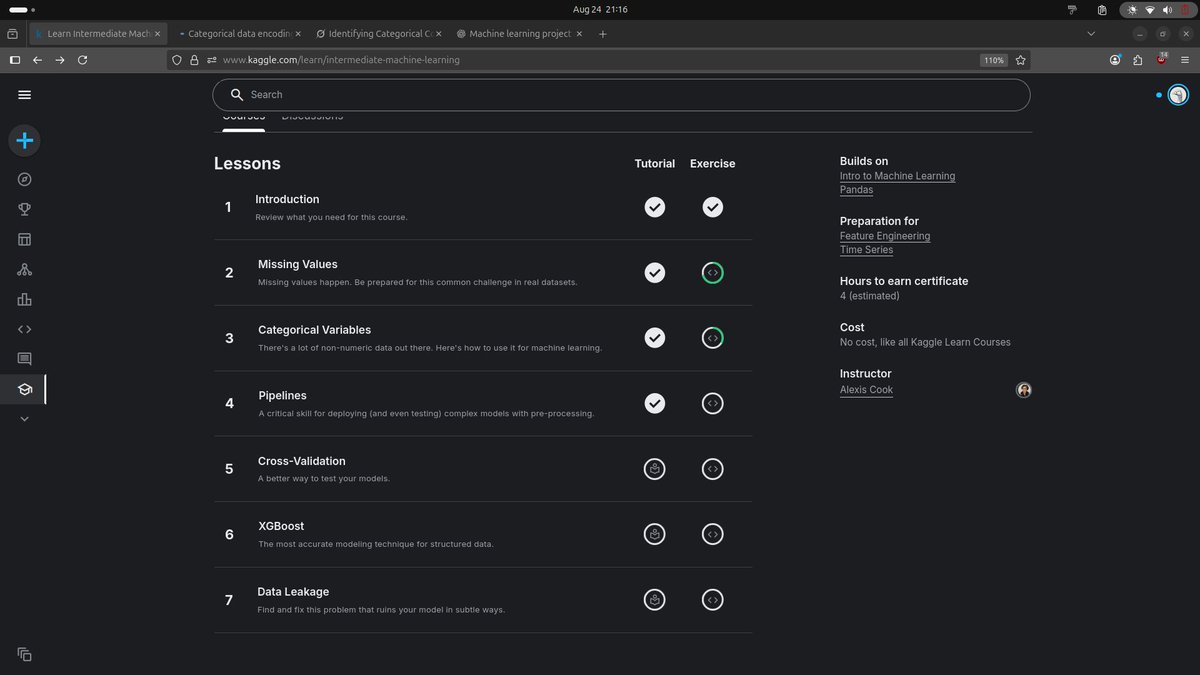The image size is (1200, 675).
Task: Click the user profile avatar
Action: tap(1178, 95)
